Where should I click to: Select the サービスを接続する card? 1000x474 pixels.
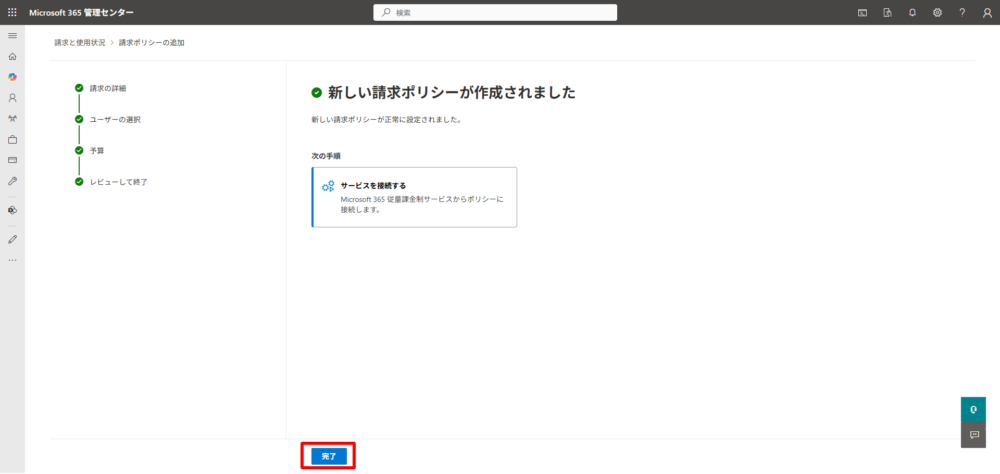(x=414, y=197)
